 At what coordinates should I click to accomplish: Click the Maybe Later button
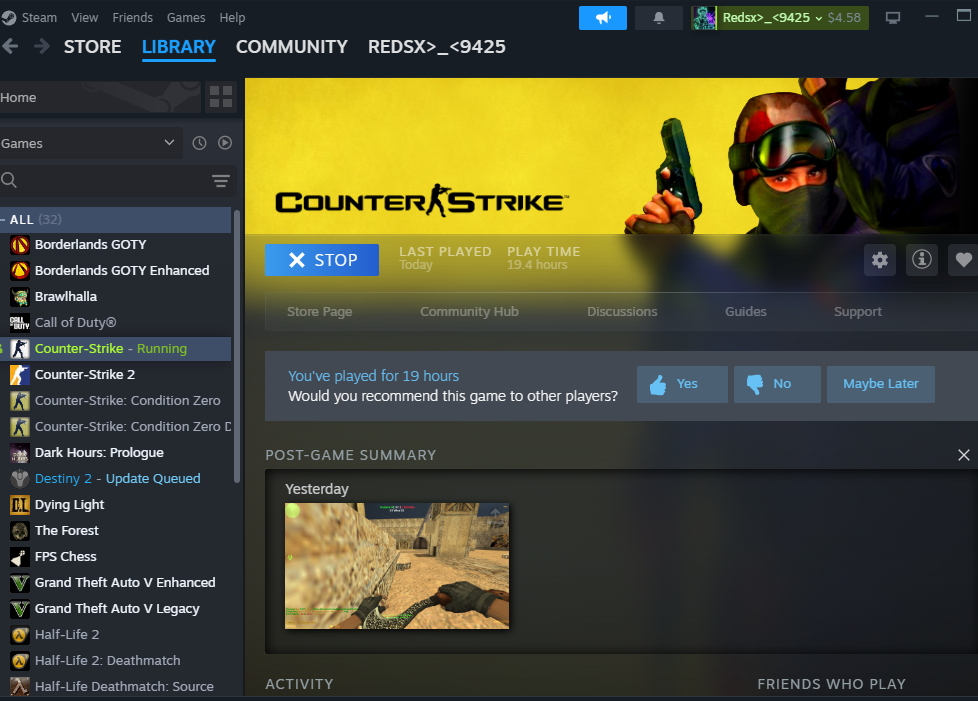(x=880, y=384)
